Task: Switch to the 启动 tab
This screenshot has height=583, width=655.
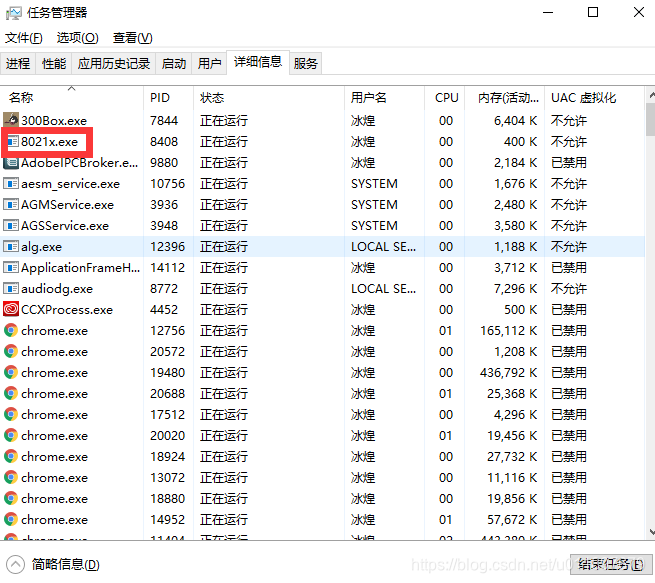Action: (x=174, y=63)
